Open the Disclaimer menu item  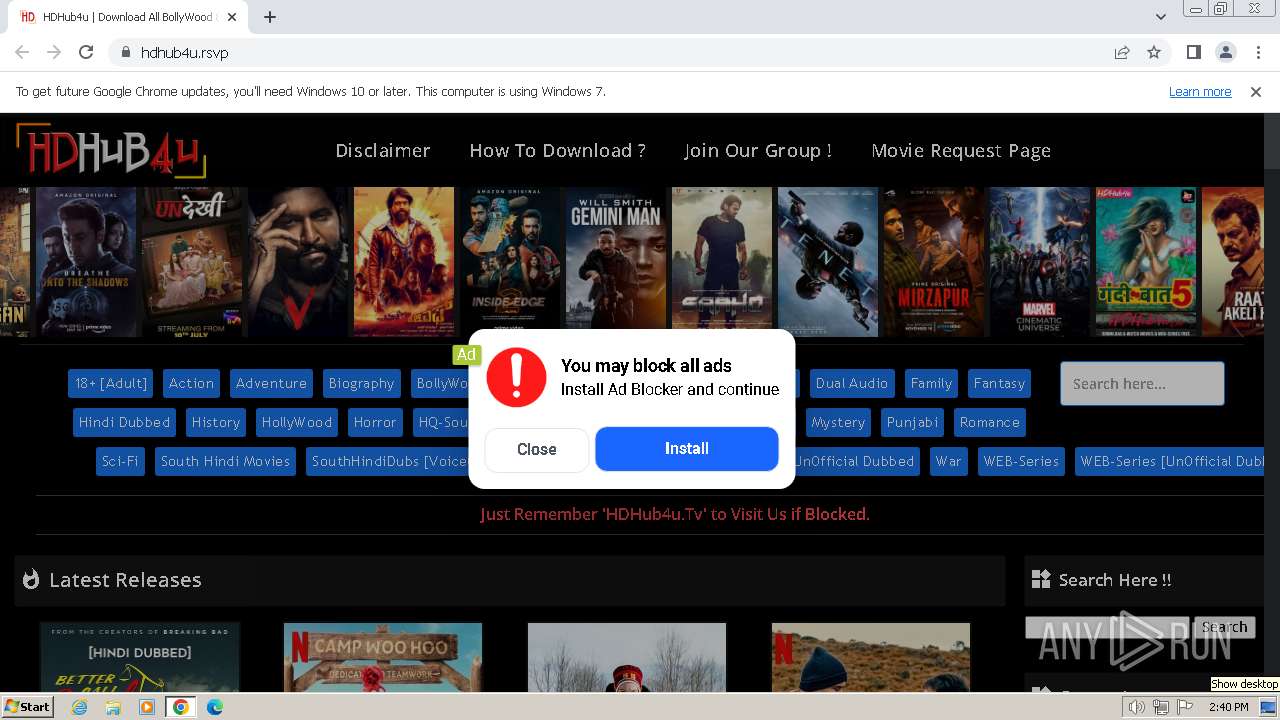(383, 151)
